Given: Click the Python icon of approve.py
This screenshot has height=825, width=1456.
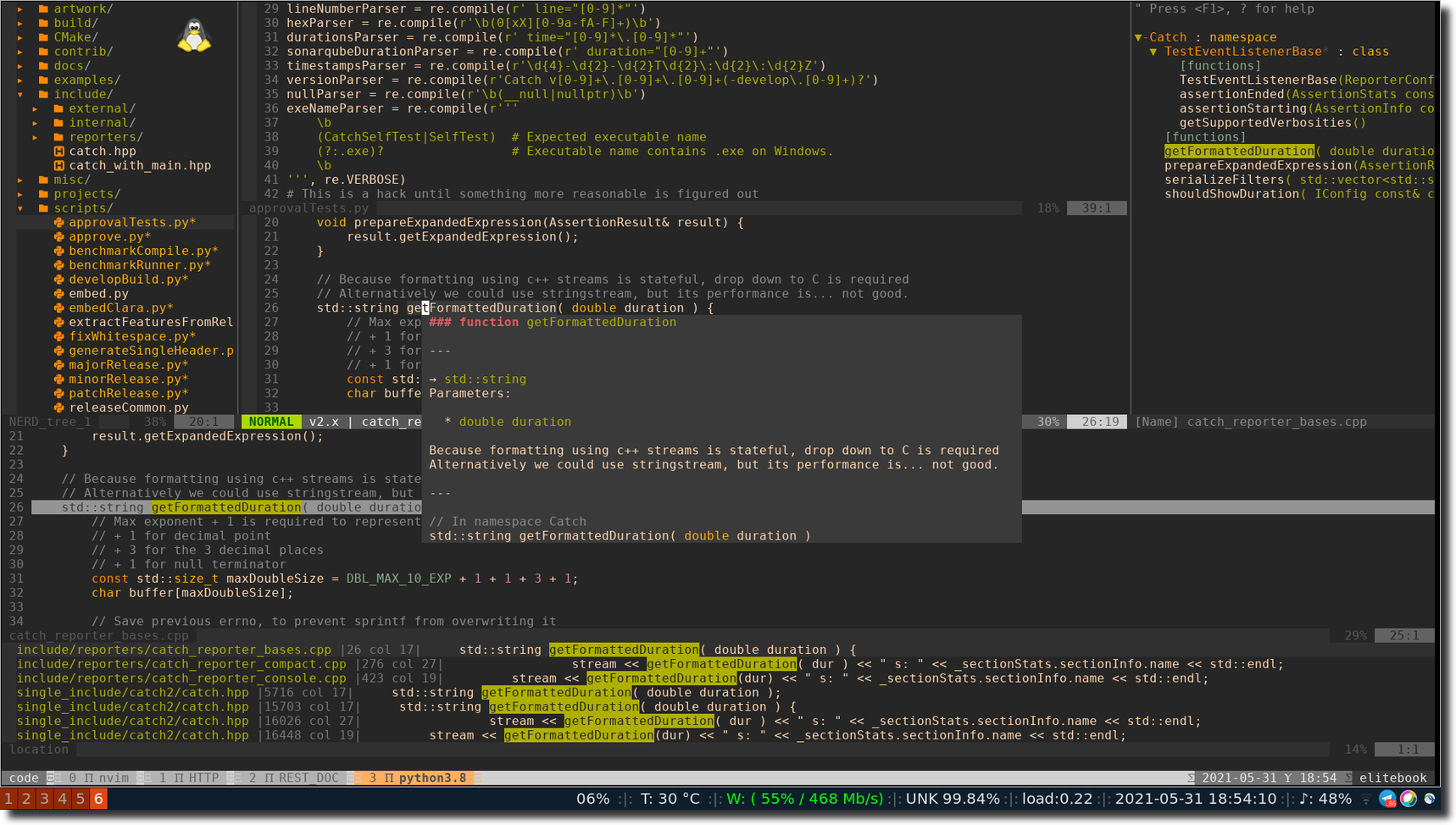Looking at the screenshot, I should (x=58, y=236).
